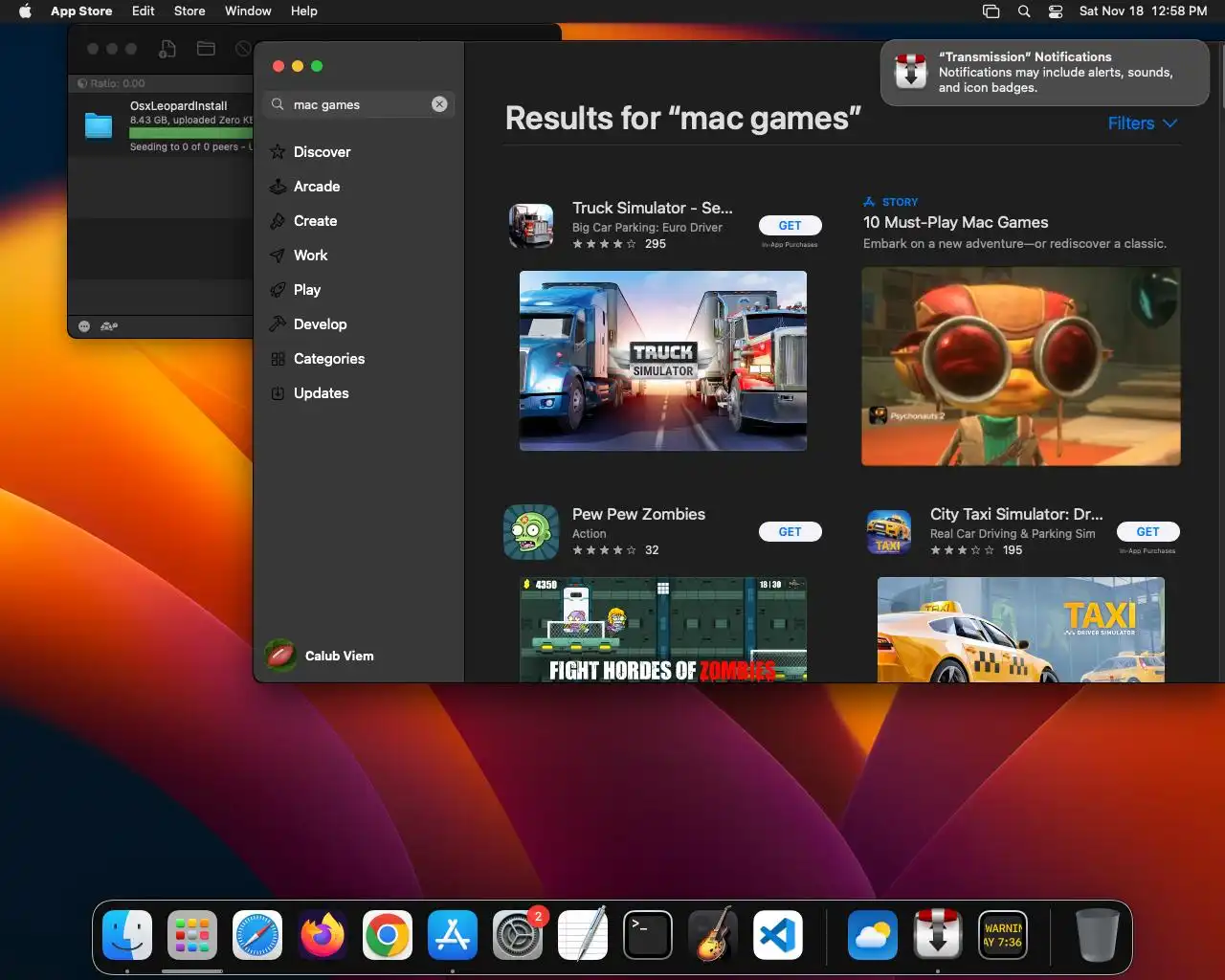Click the mac games search field

(x=359, y=104)
